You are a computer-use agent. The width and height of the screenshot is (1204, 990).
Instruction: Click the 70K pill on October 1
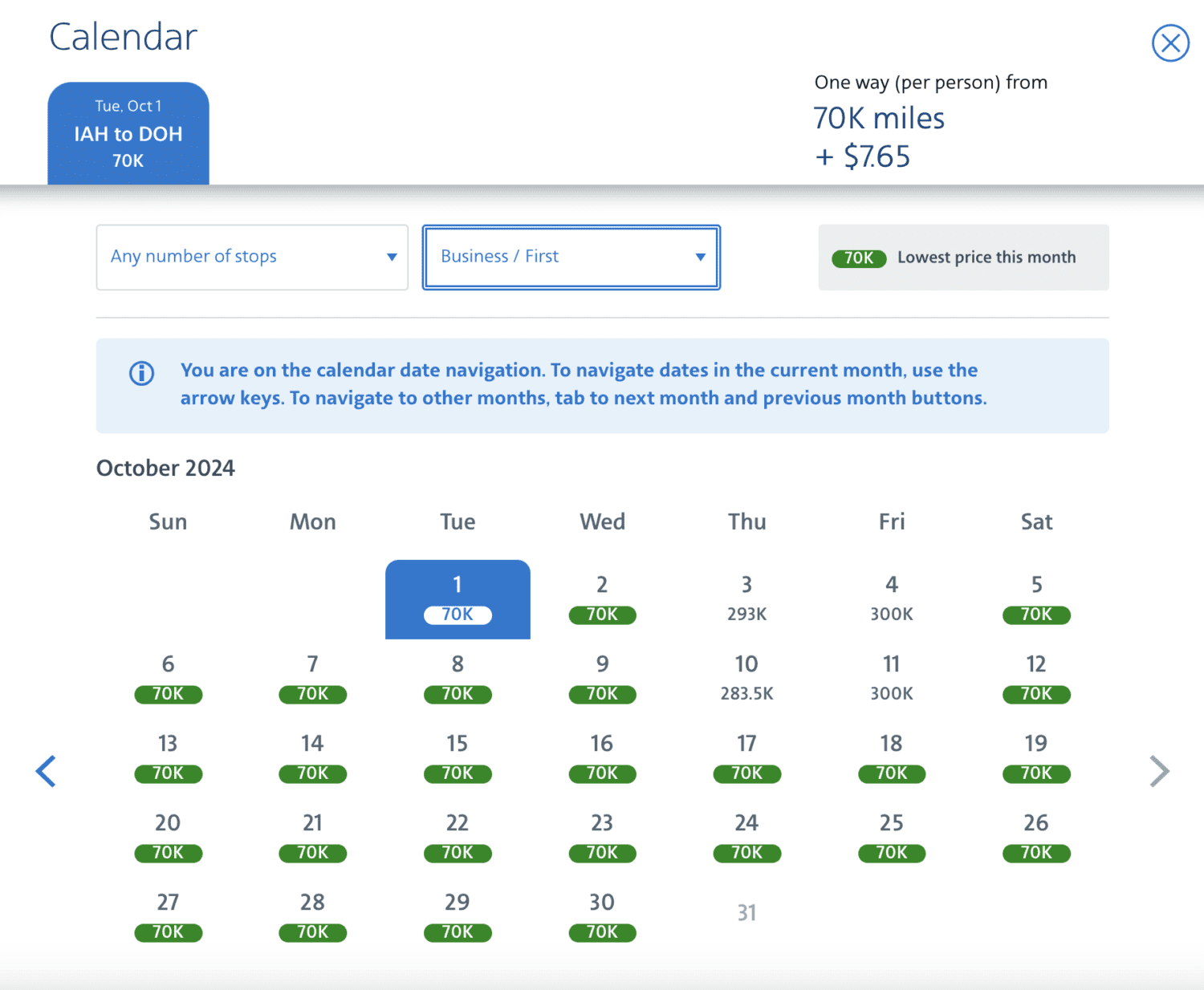(457, 615)
